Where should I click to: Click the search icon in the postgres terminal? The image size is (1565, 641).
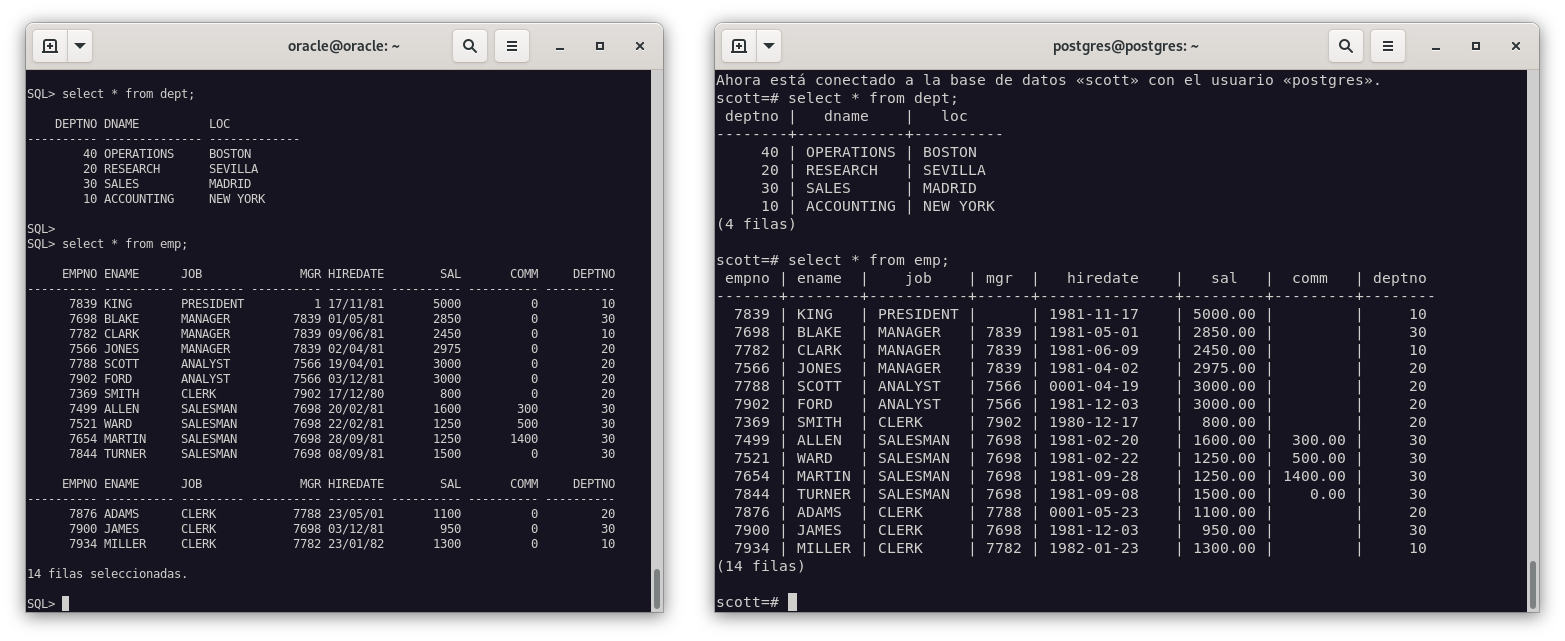[1346, 46]
